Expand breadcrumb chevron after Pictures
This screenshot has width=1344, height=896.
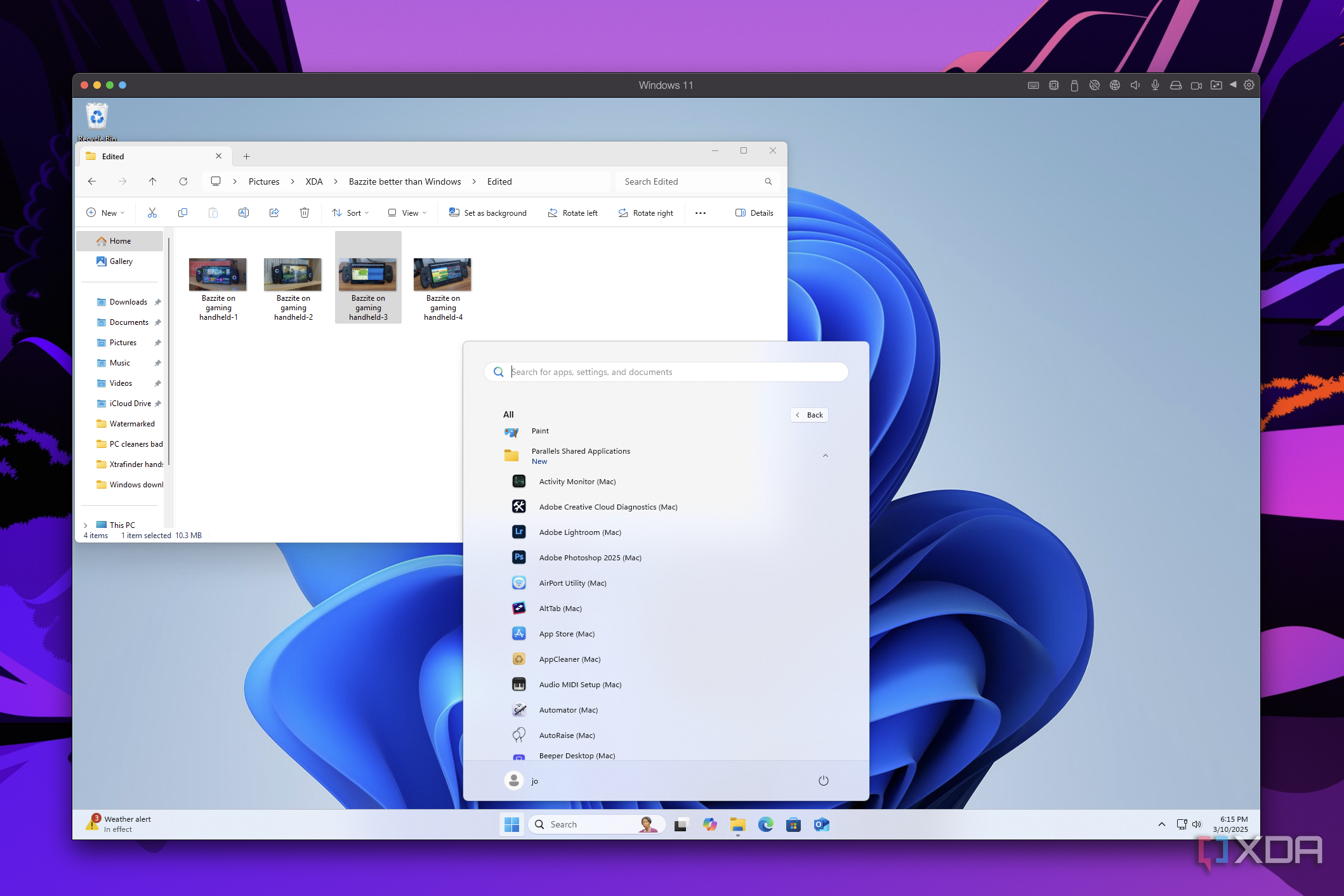(293, 181)
